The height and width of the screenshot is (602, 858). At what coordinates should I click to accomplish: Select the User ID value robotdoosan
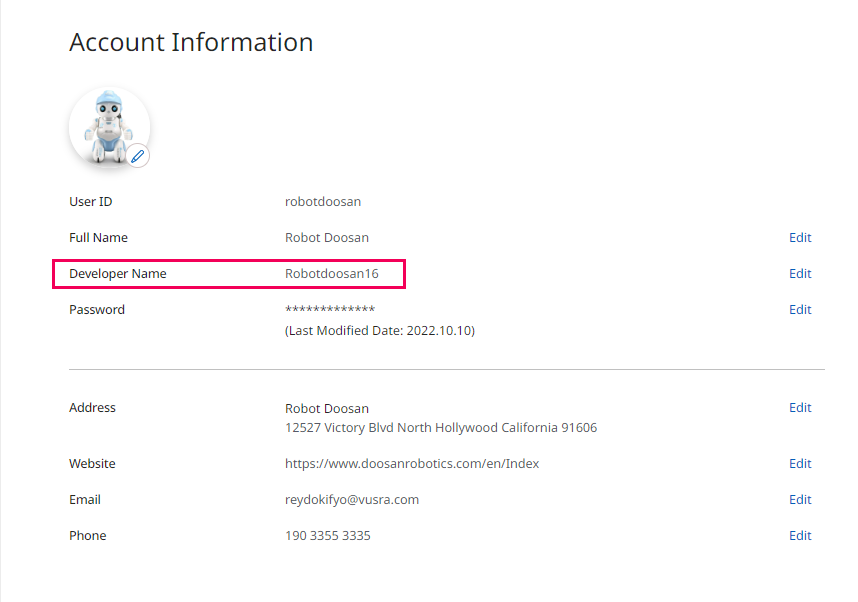click(x=322, y=201)
